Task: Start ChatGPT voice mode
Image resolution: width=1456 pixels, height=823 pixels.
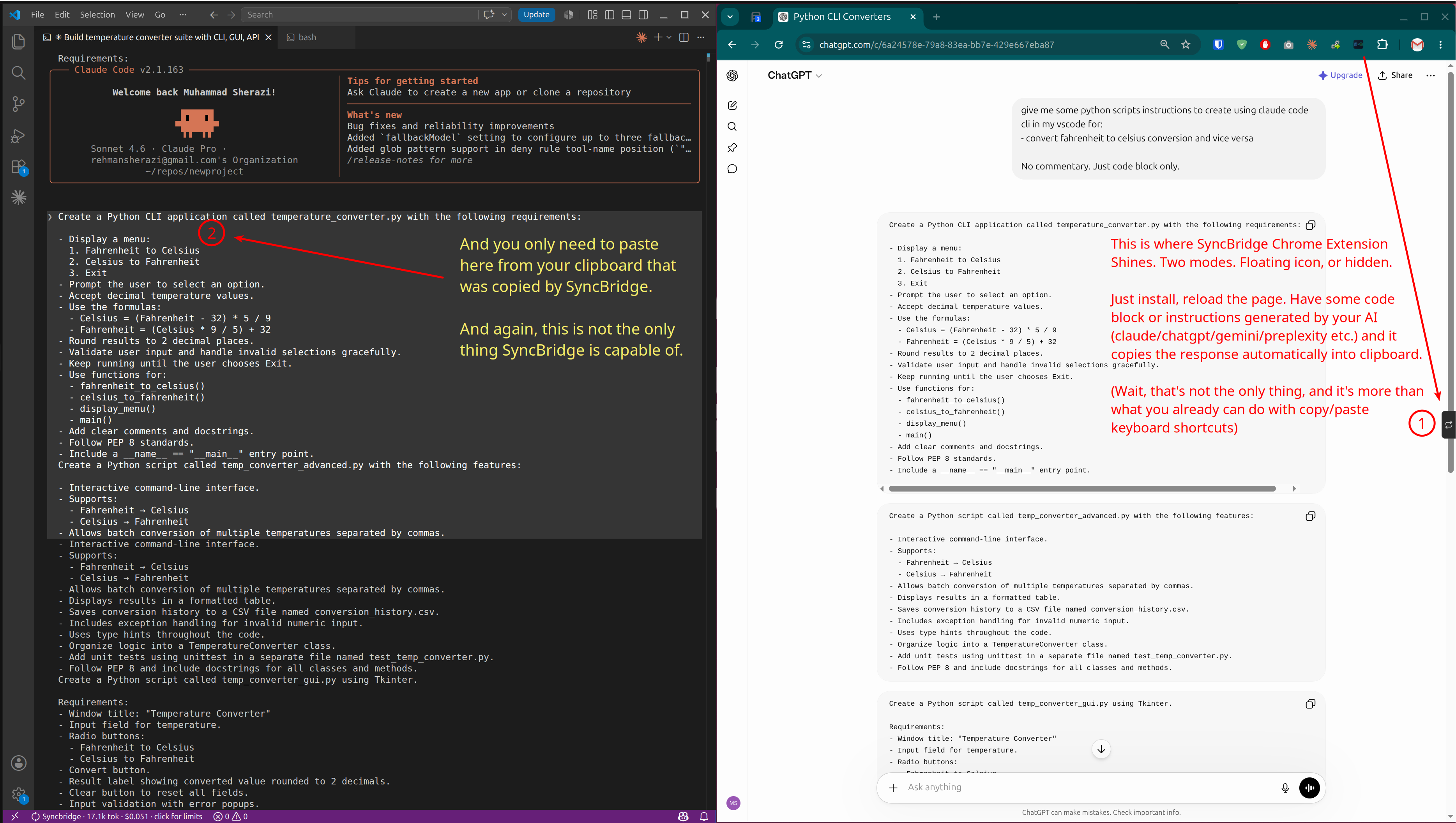Action: (1309, 788)
